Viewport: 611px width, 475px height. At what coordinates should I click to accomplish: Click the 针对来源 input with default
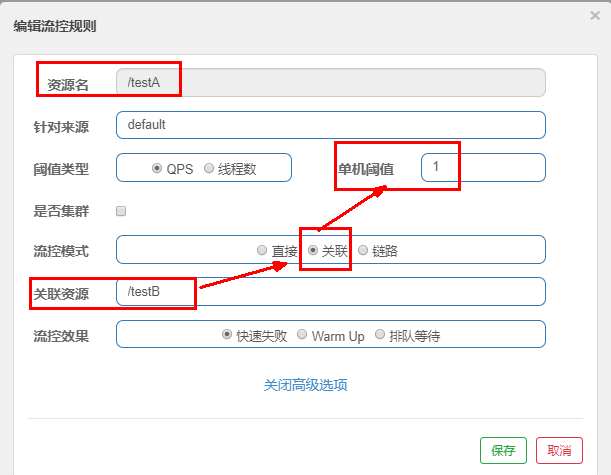click(330, 125)
